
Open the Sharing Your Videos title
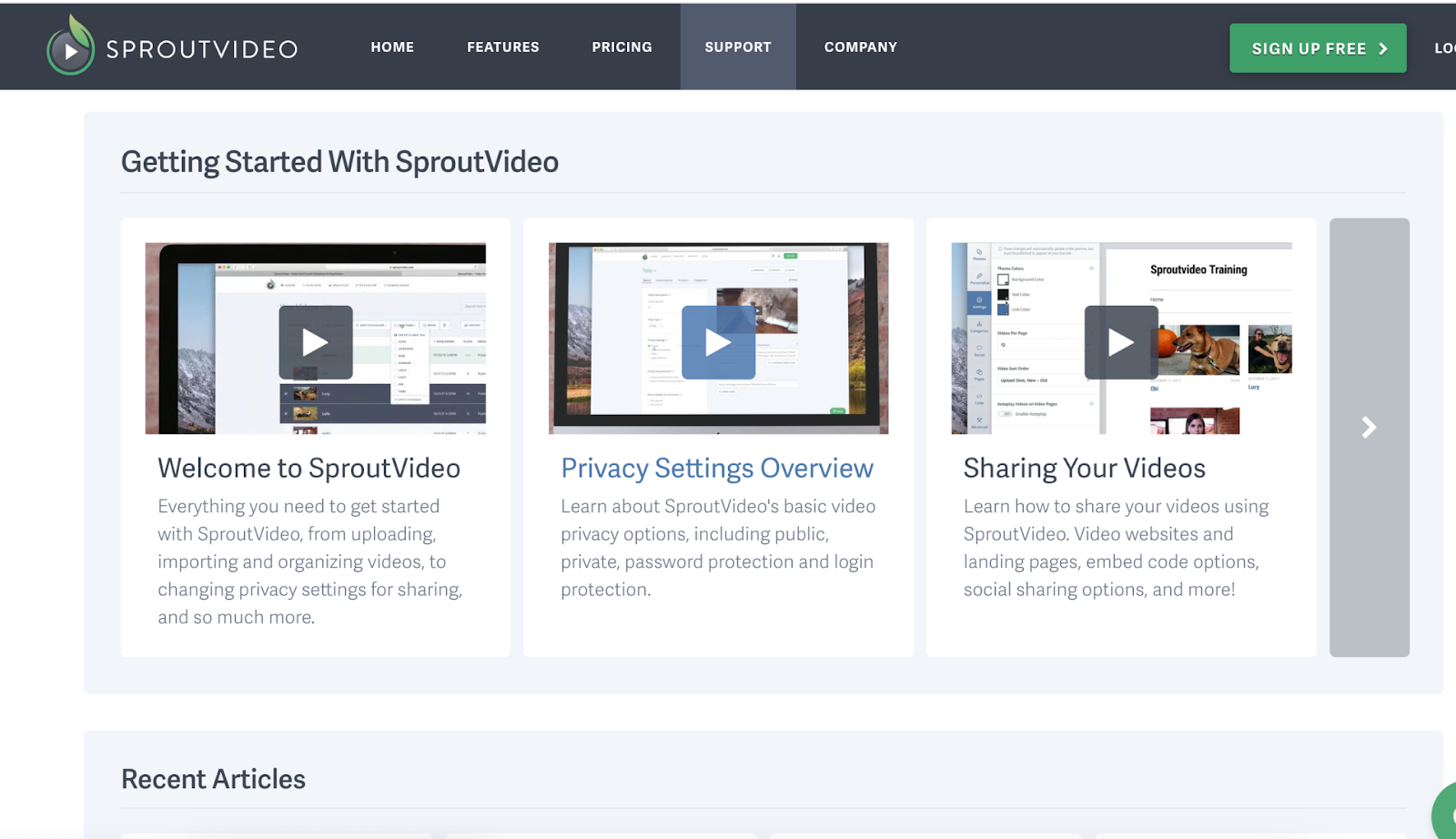(x=1085, y=468)
